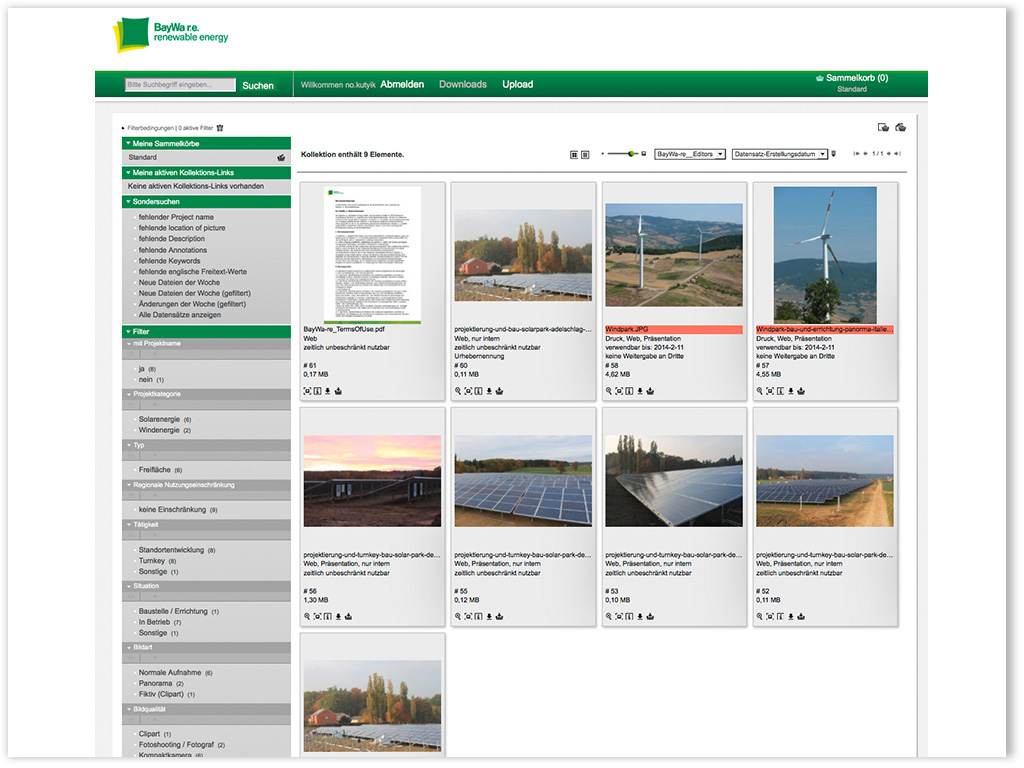Go to last page arrow in pagination
1024x768 pixels.
coord(898,154)
